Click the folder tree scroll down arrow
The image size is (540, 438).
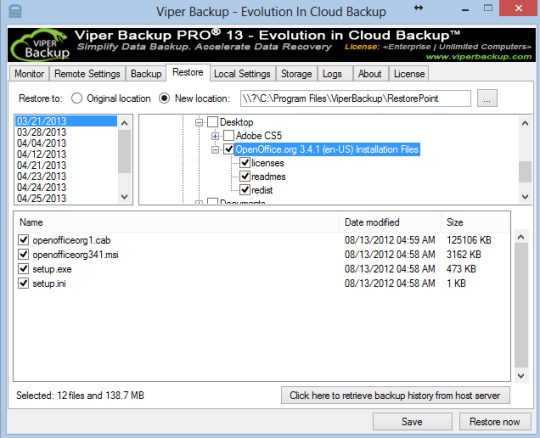(525, 197)
